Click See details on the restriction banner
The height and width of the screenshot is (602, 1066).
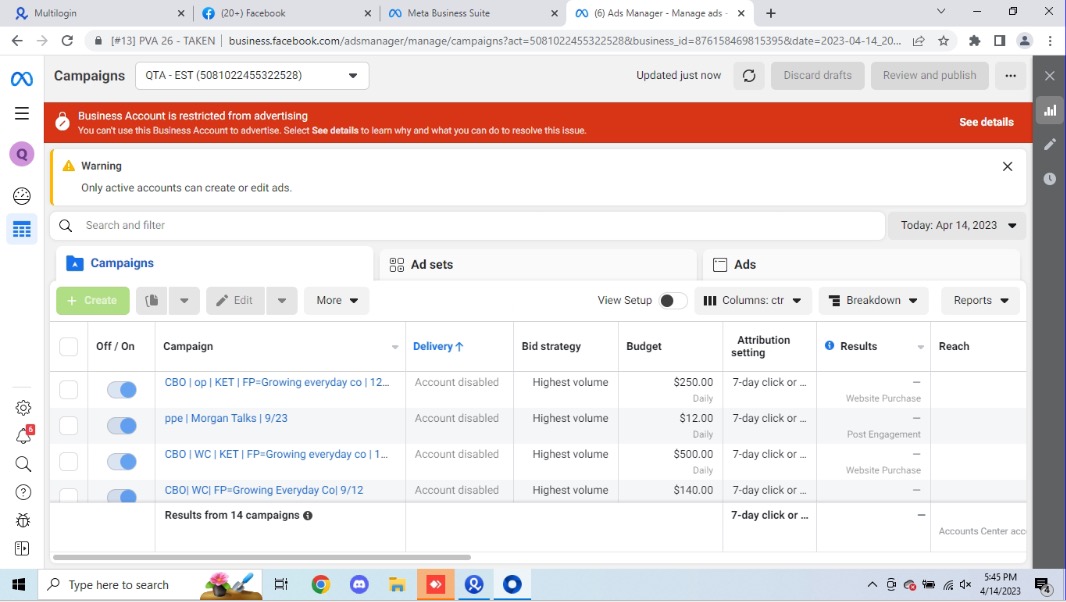[x=986, y=122]
